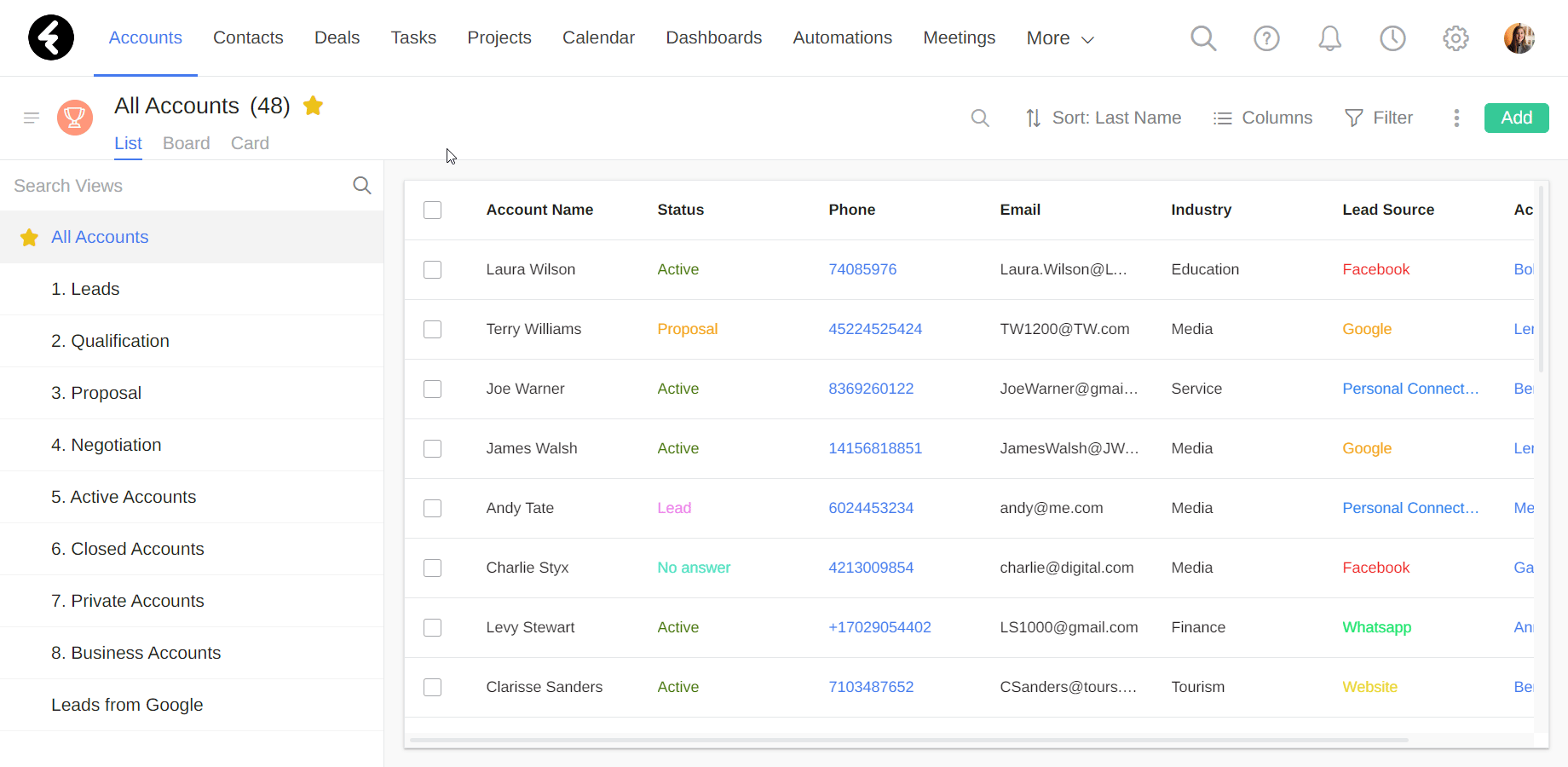Go to the Automations navigation tab

coord(843,37)
